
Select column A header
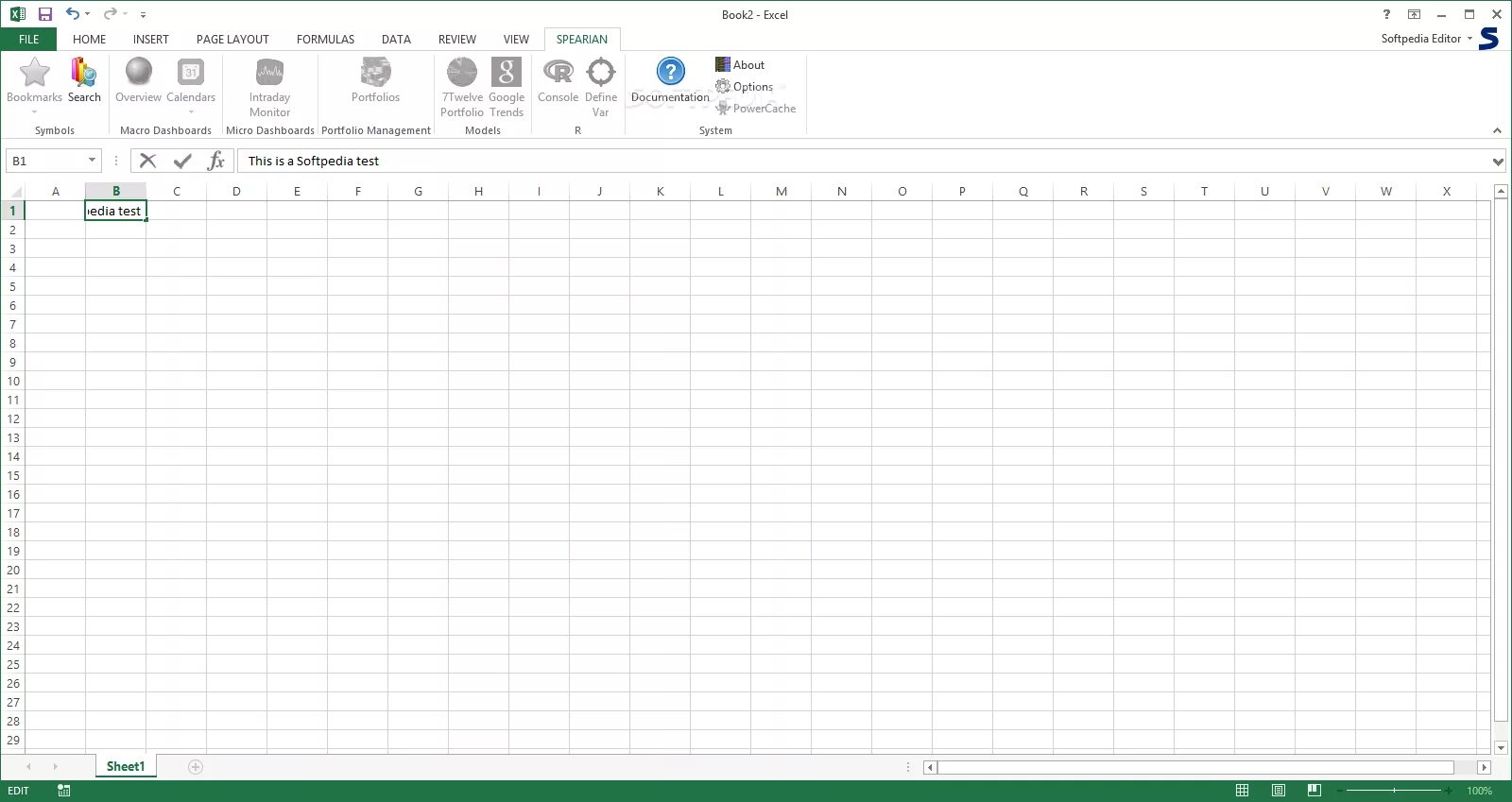[x=55, y=191]
